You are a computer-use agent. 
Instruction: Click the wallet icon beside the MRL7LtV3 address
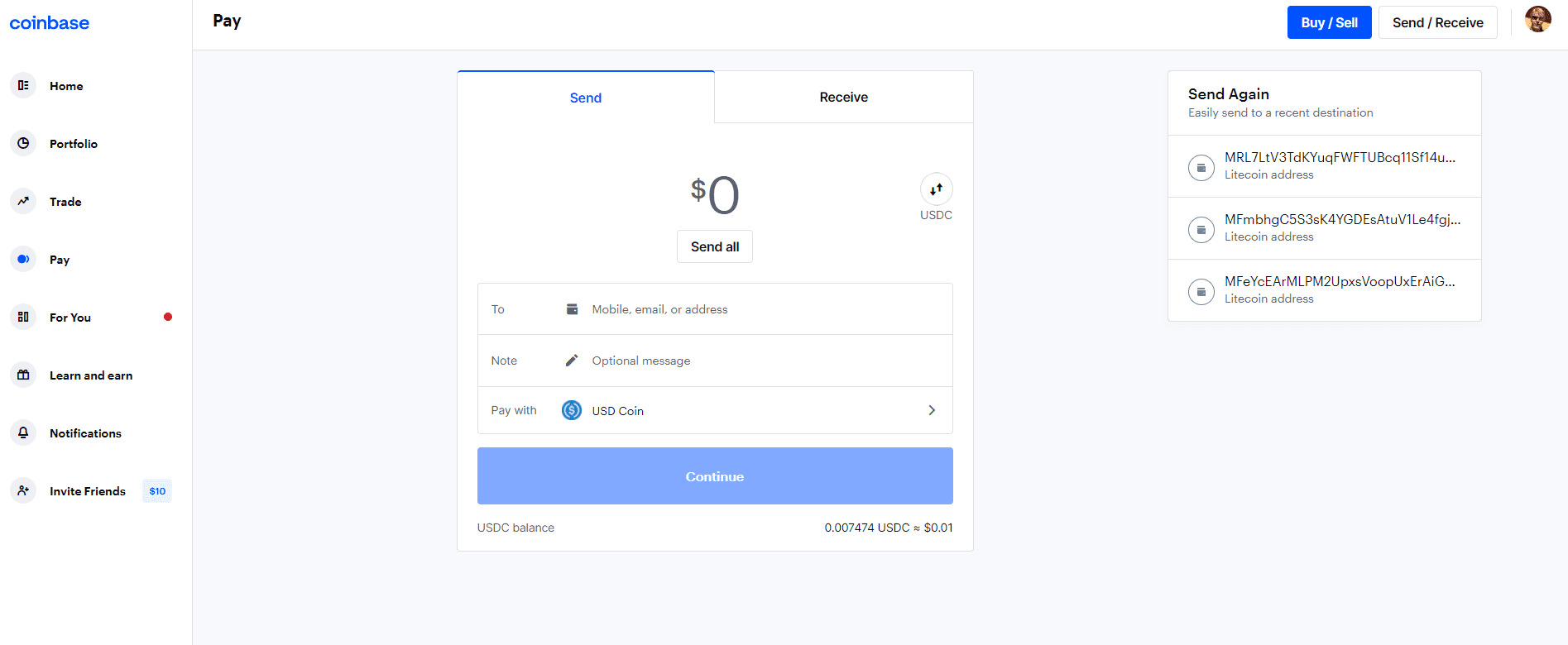[1201, 167]
